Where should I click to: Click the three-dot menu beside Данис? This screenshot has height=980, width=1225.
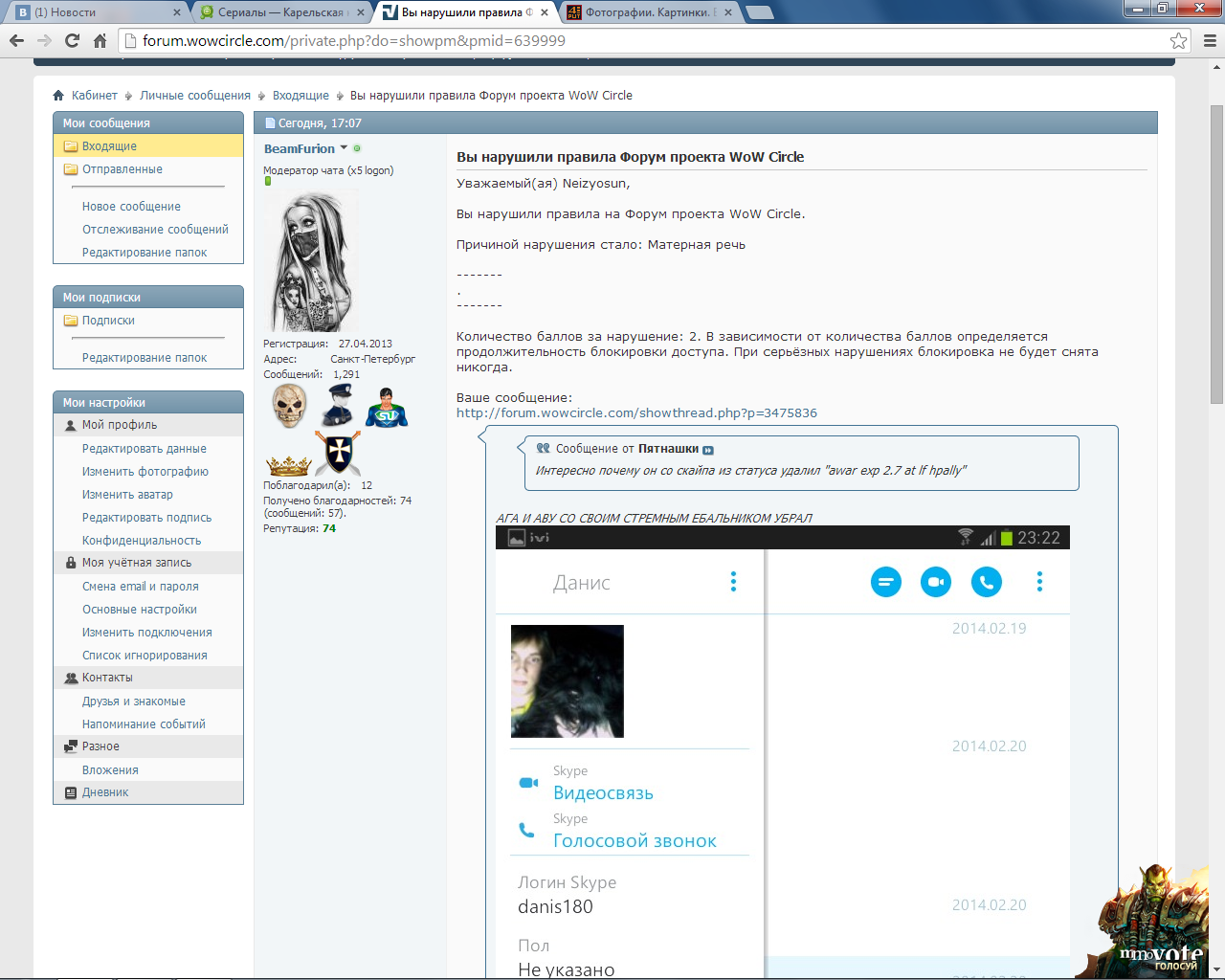click(733, 581)
